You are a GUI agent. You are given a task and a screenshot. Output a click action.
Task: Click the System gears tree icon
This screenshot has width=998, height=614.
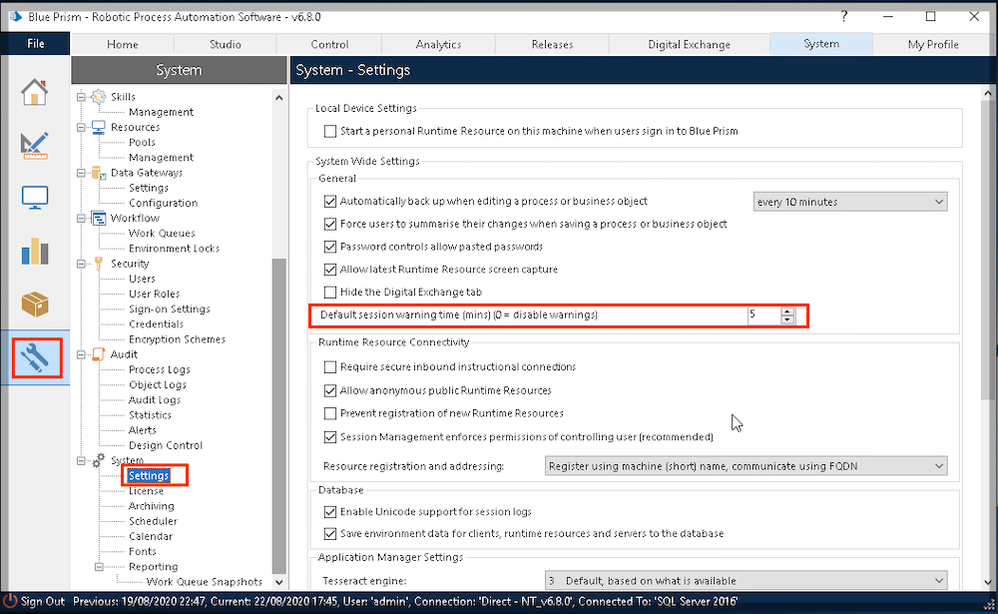click(98, 460)
